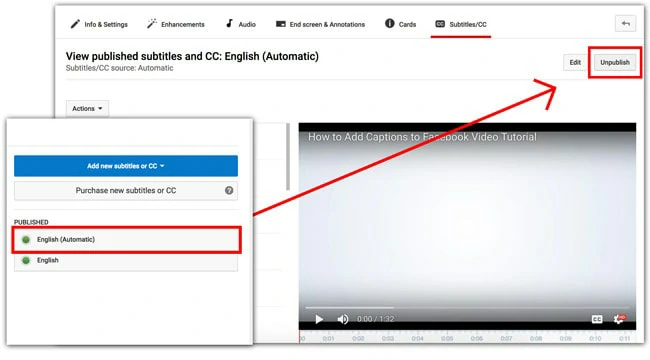Click the help question mark icon
The width and height of the screenshot is (650, 360).
tap(229, 190)
